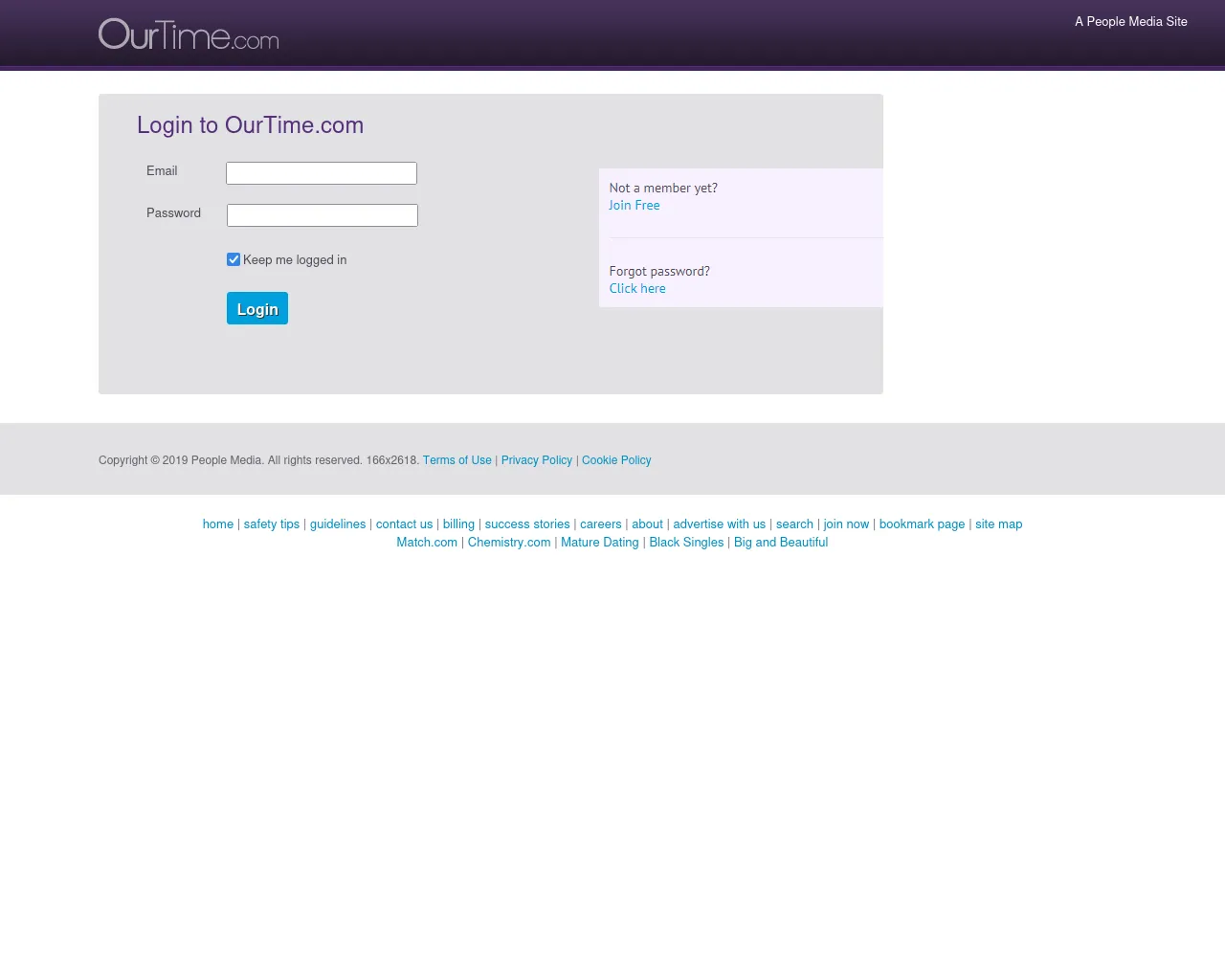Image resolution: width=1225 pixels, height=980 pixels.
Task: Select the contact us link
Action: click(x=404, y=524)
